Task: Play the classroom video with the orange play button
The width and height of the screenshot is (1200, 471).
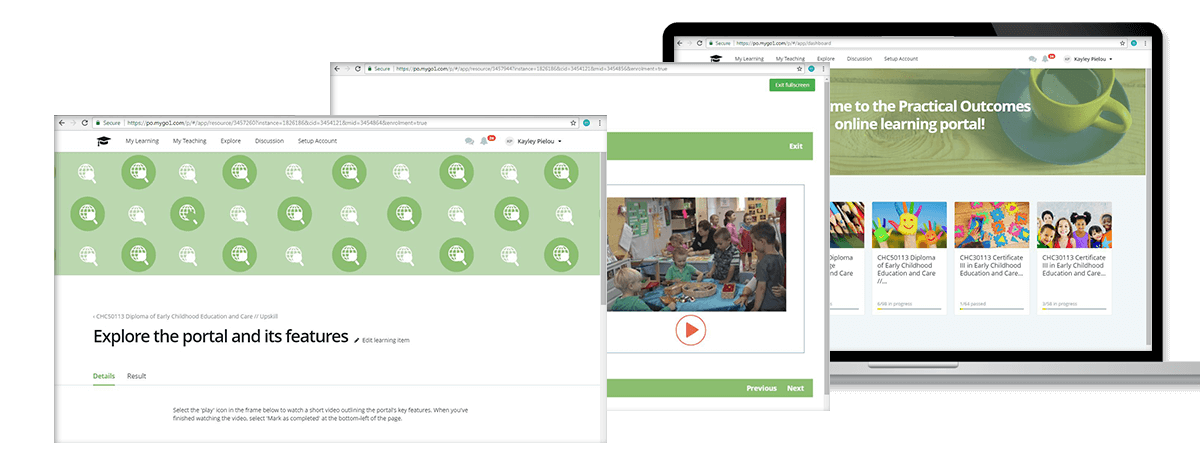Action: pos(690,330)
